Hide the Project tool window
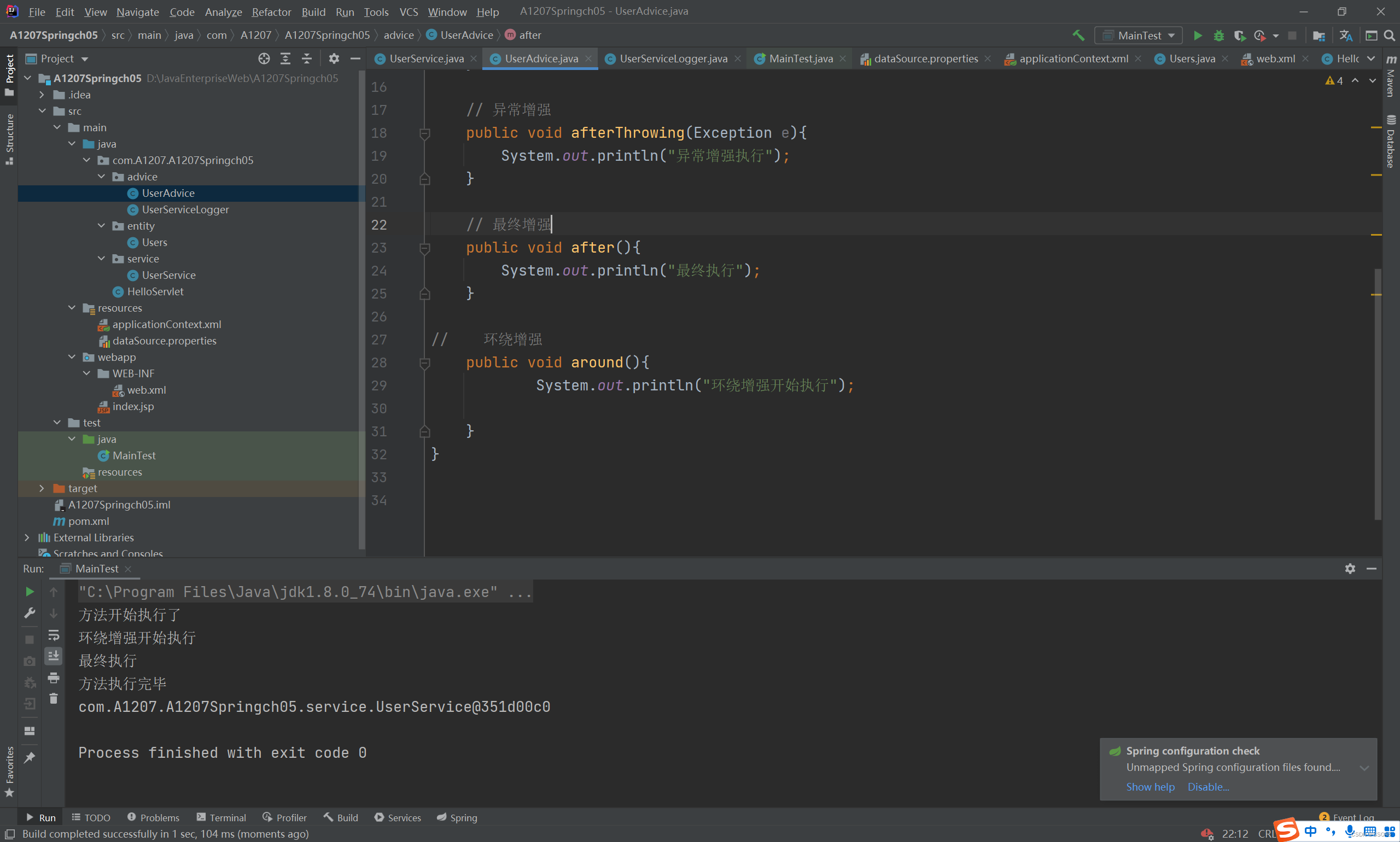 [355, 59]
